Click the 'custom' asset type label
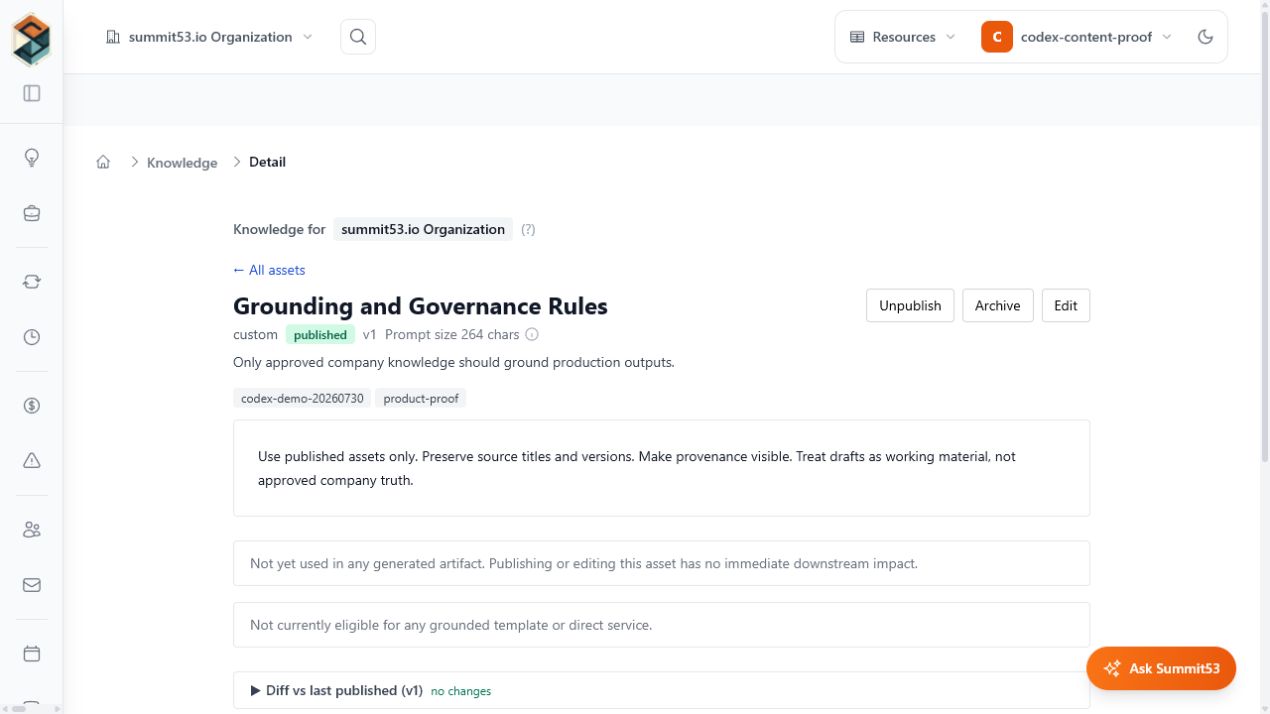Image resolution: width=1270 pixels, height=714 pixels. pyautogui.click(x=255, y=335)
